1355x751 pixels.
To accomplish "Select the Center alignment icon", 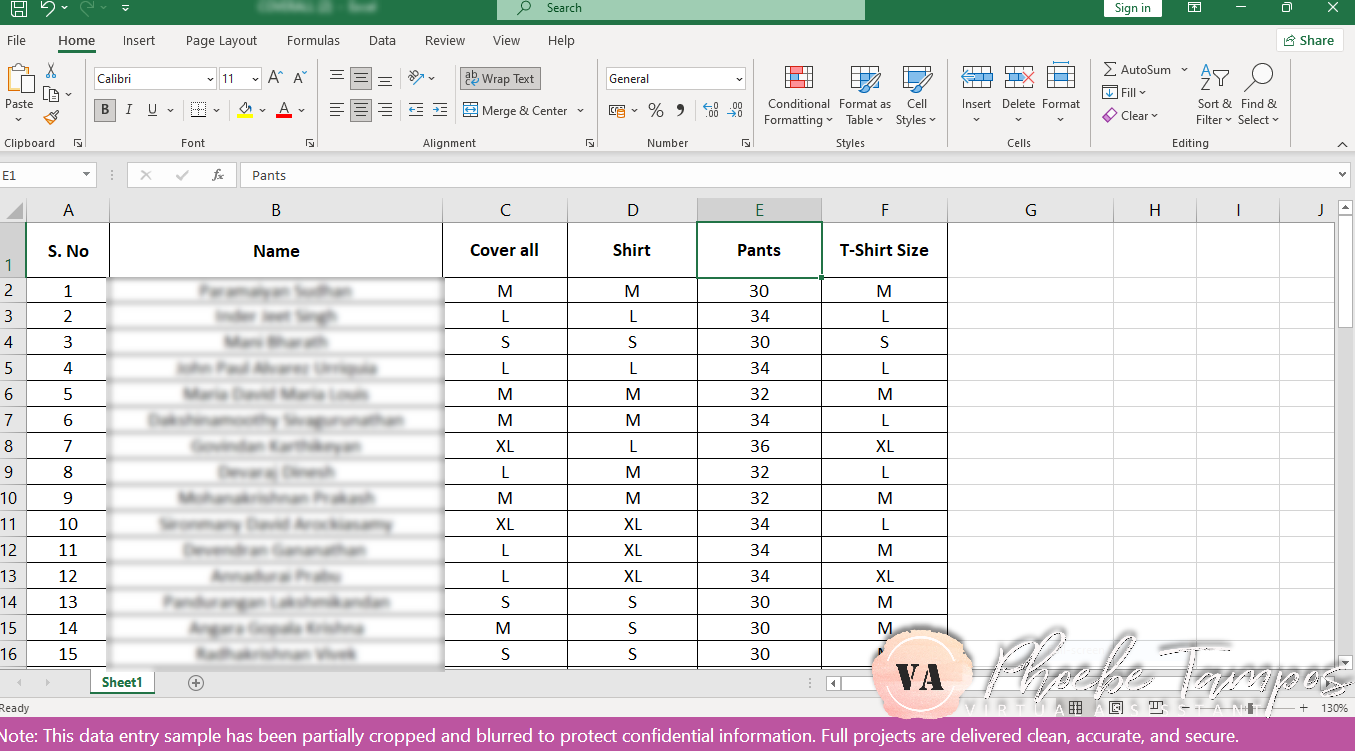I will [x=360, y=110].
